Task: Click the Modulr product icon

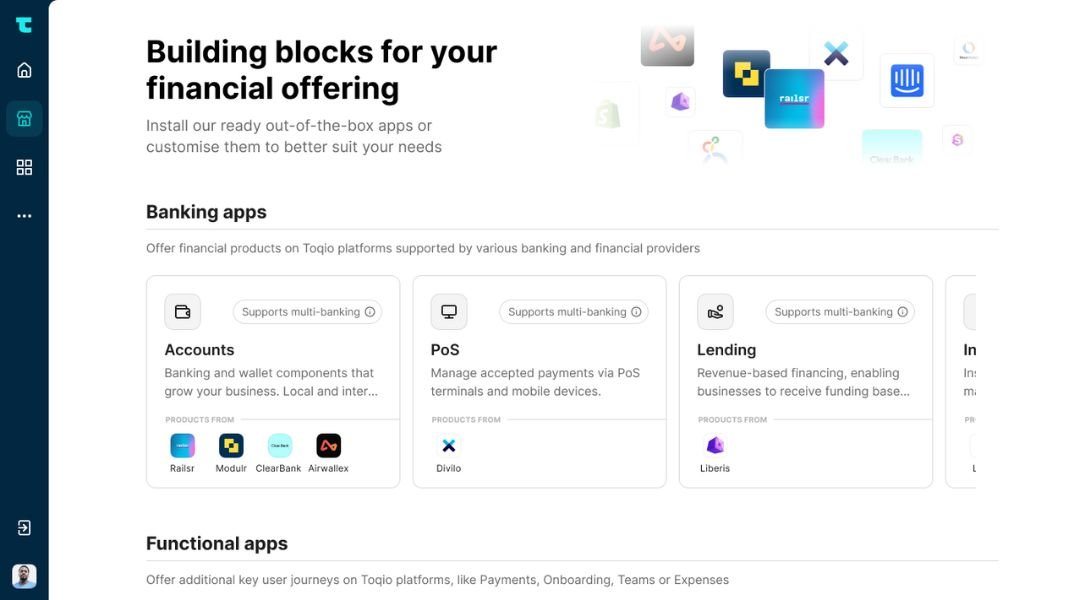Action: pos(231,445)
